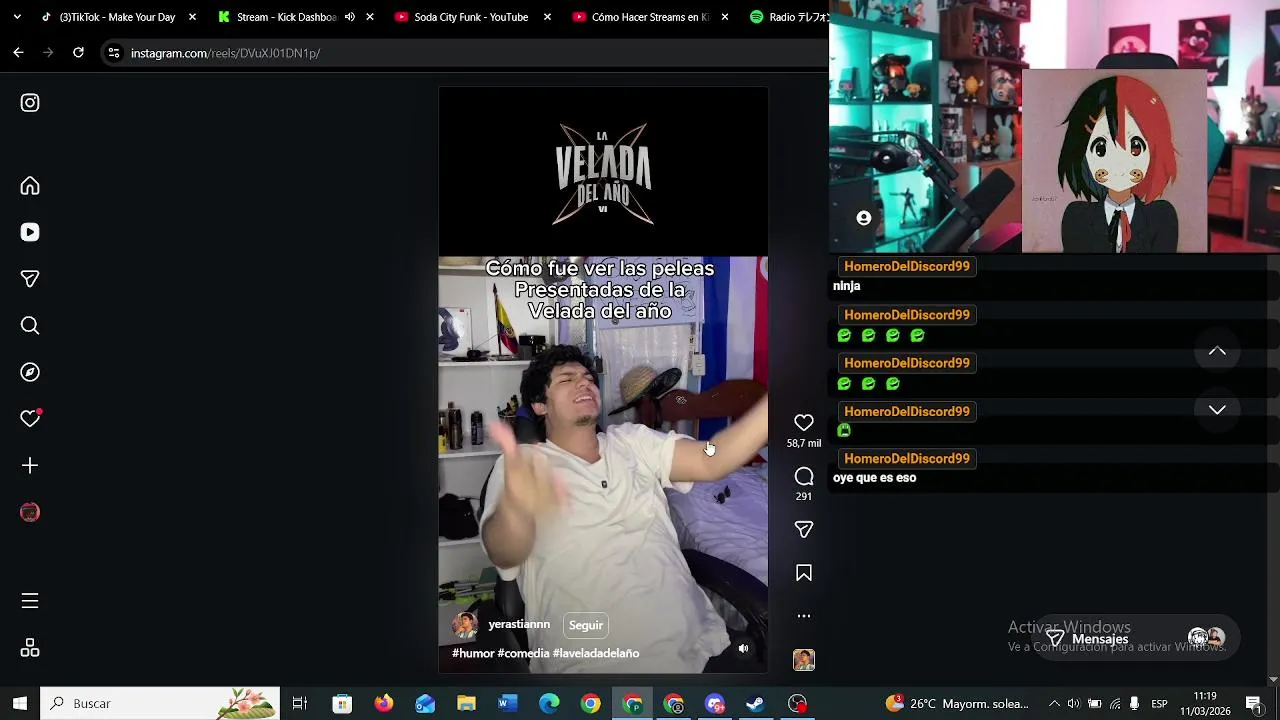Screen dimensions: 1280x720
Task: Open the Reels icon in sidebar
Action: click(x=30, y=232)
